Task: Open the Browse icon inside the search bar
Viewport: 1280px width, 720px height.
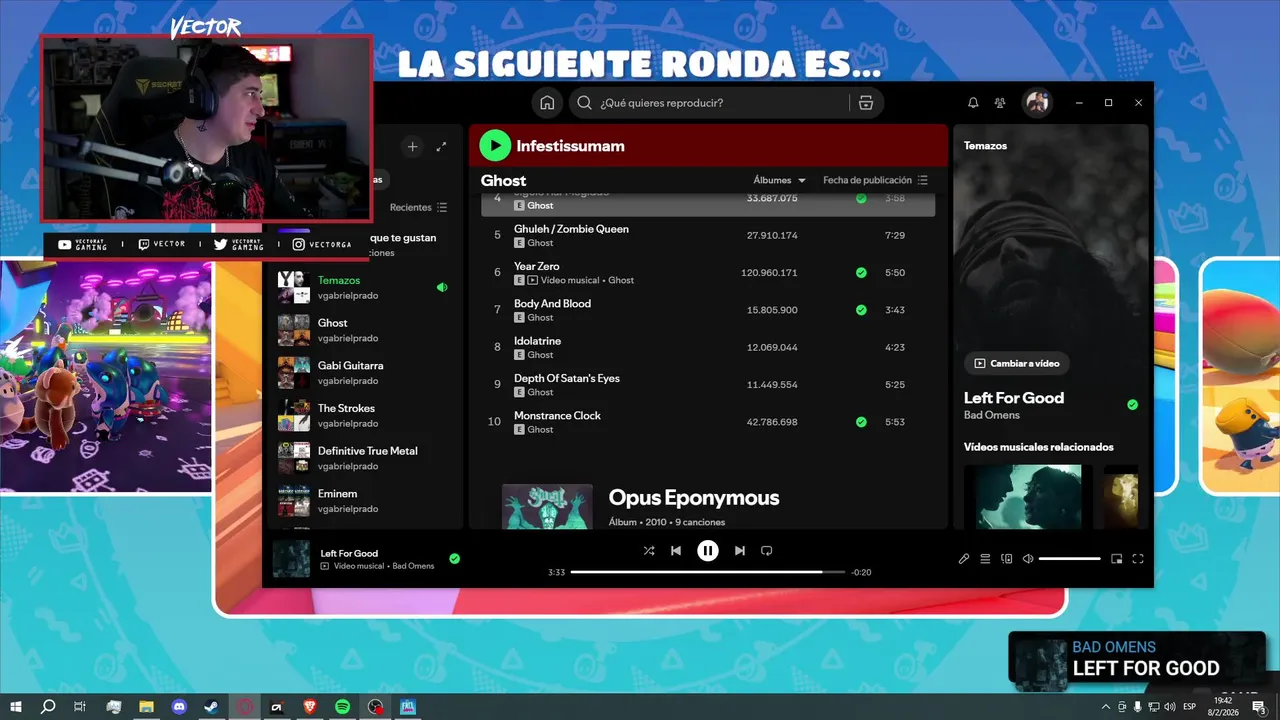Action: [866, 103]
